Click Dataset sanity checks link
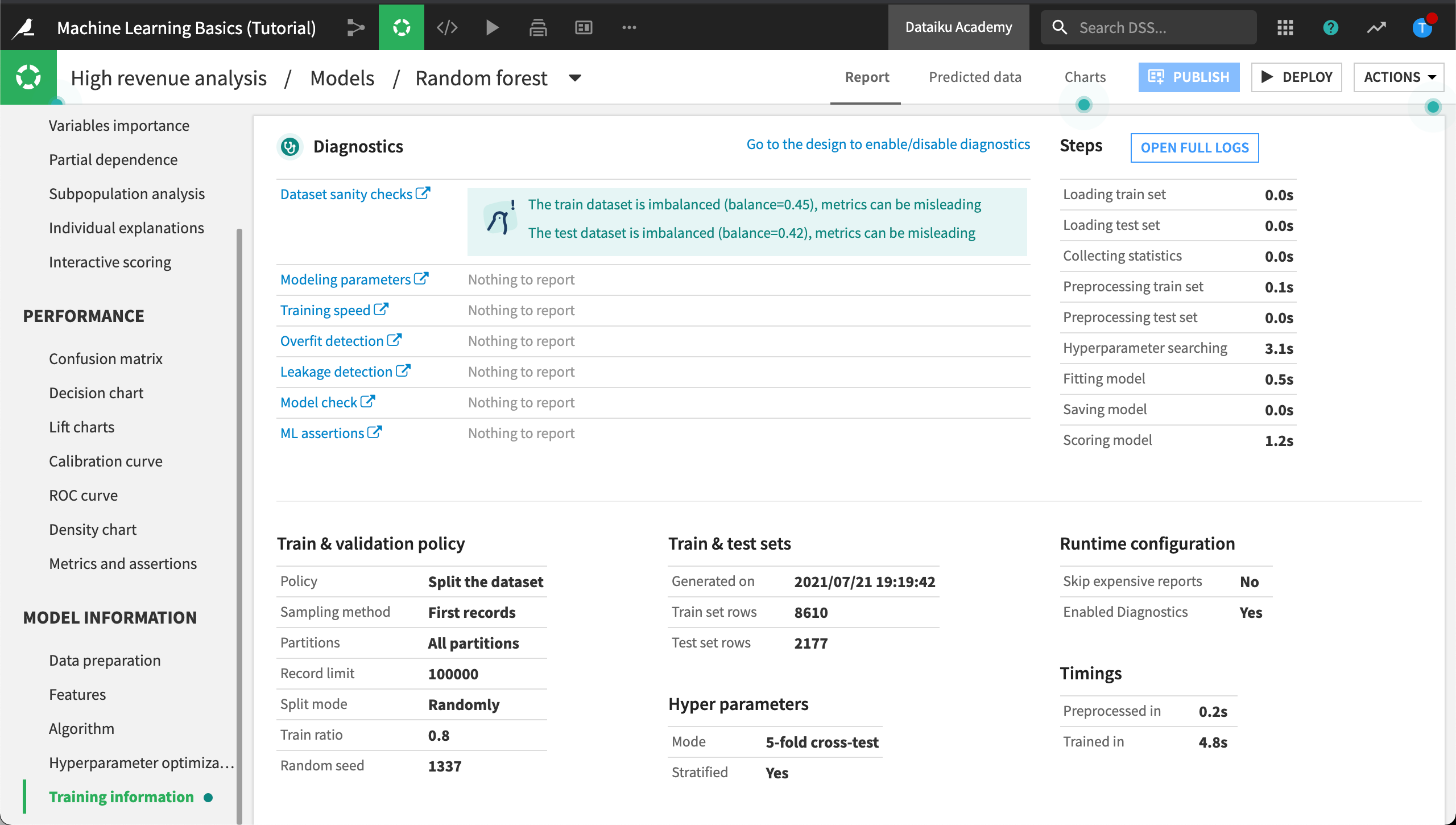Screen dimensions: 1456x825 [346, 194]
